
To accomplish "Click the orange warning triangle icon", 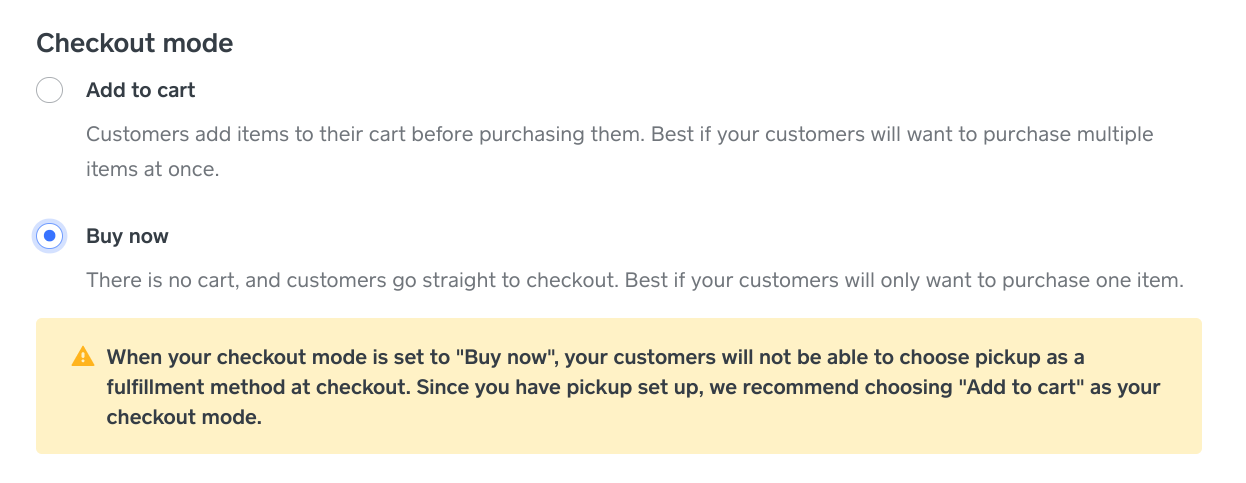I will point(83,357).
